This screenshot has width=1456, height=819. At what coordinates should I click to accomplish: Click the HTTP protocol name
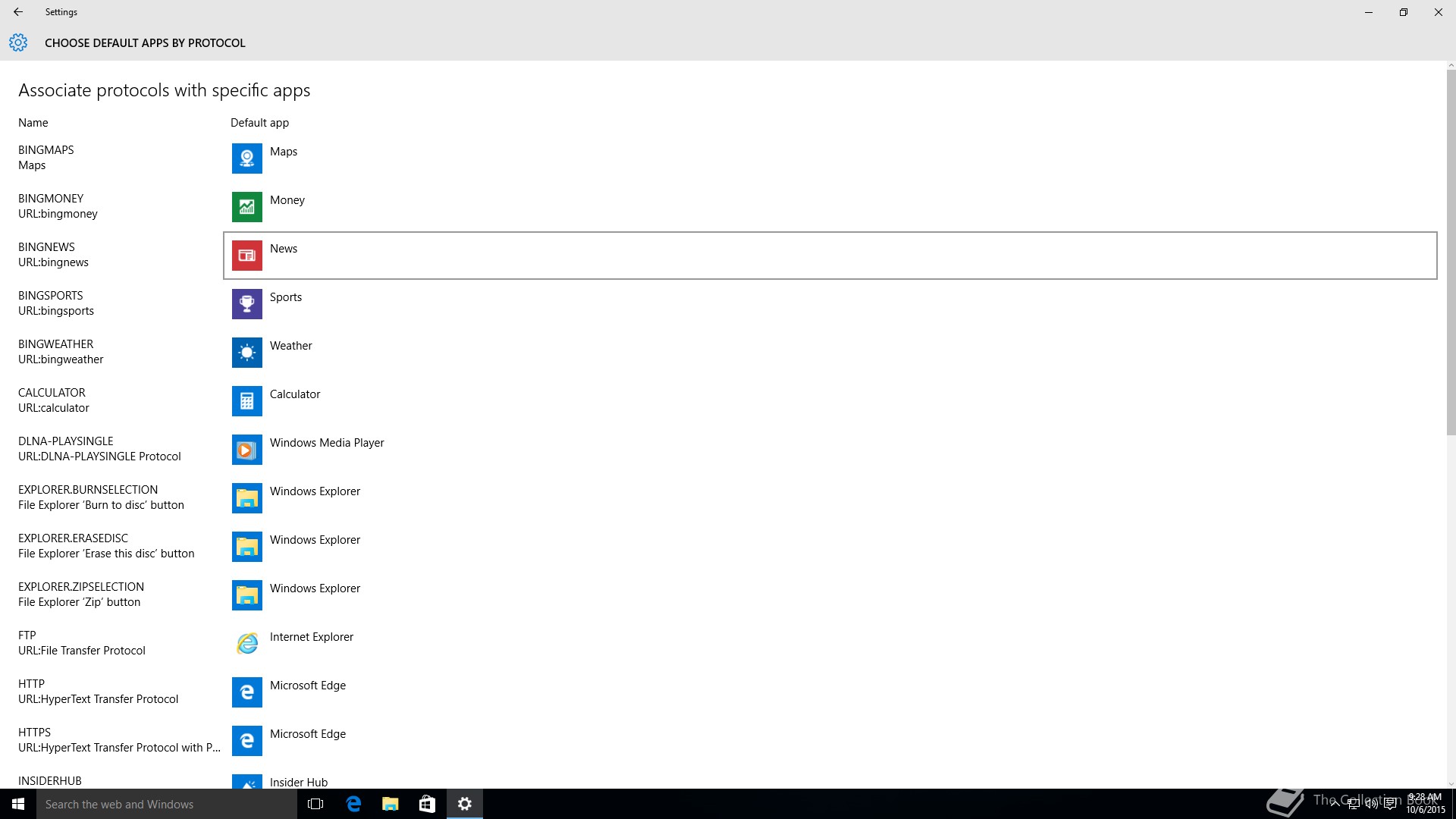point(31,684)
